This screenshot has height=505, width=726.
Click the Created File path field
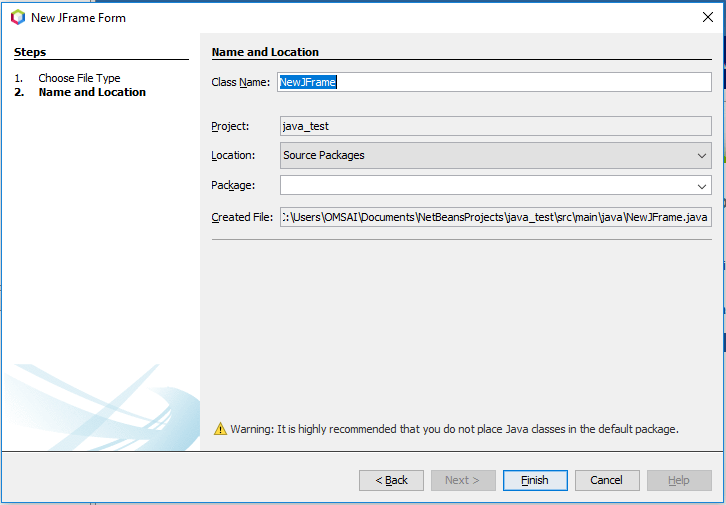click(x=495, y=217)
